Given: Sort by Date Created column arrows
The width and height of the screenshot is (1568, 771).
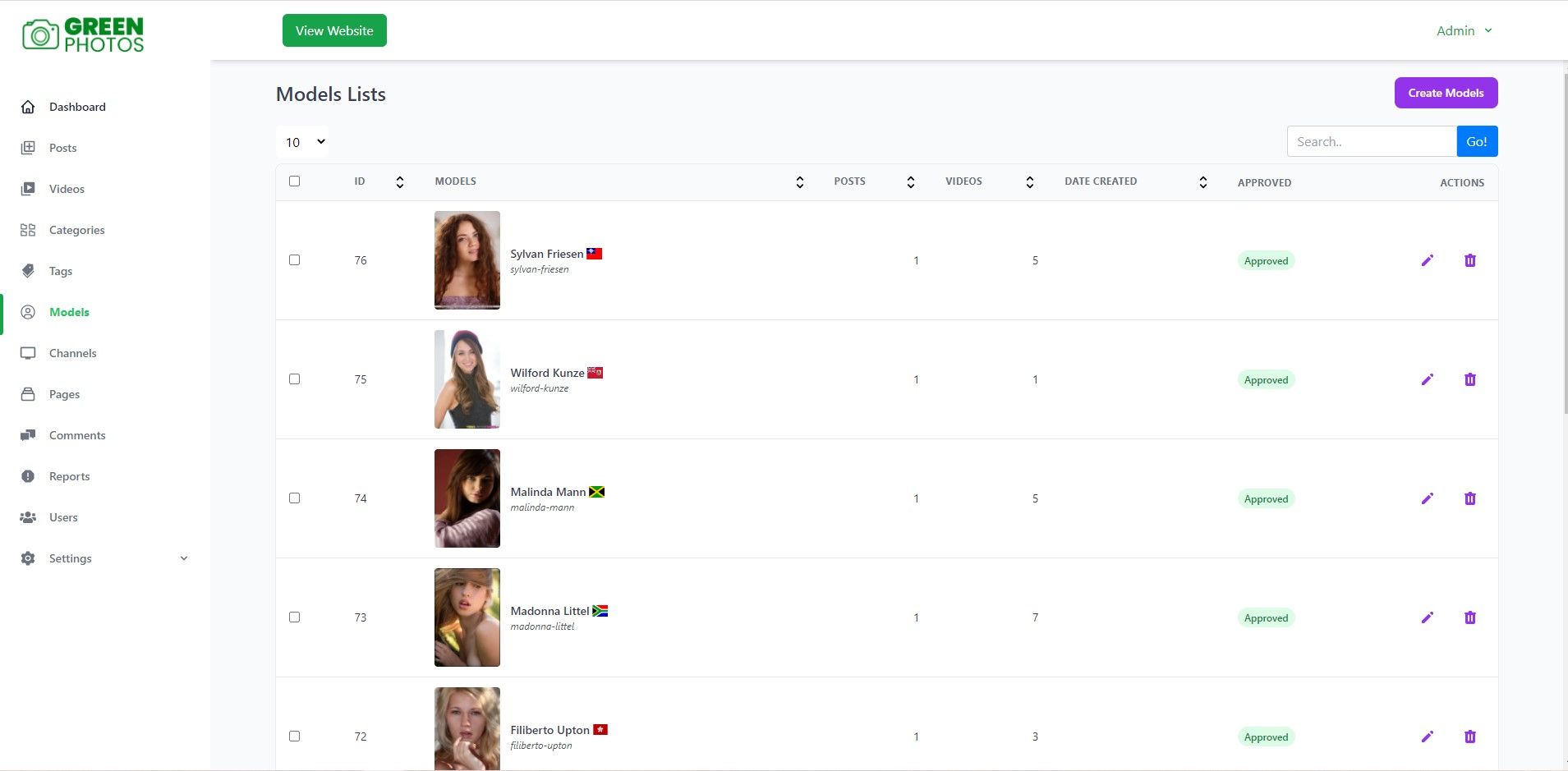Looking at the screenshot, I should tap(1202, 182).
